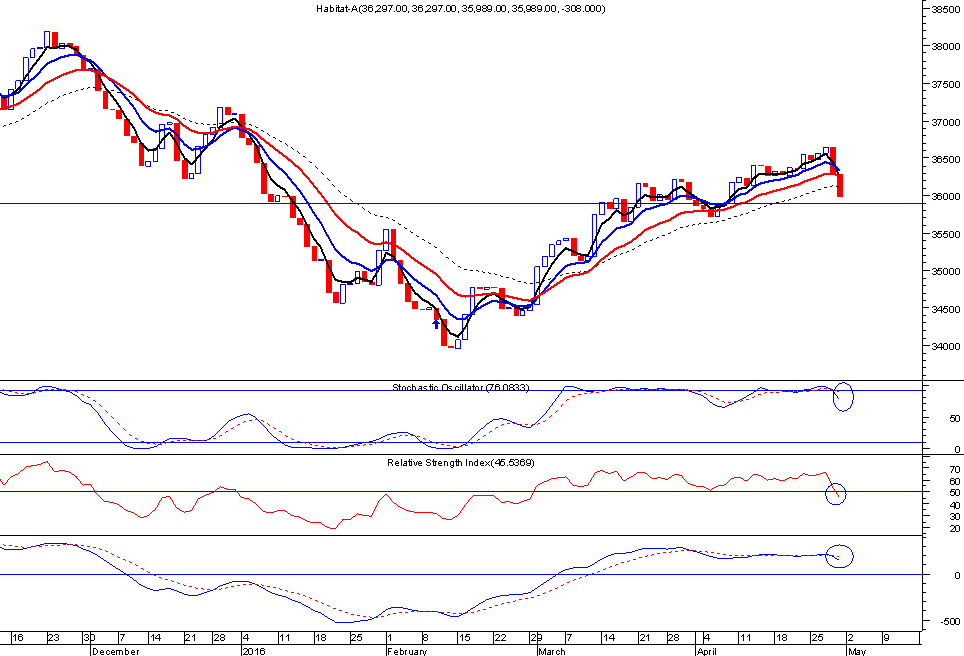The width and height of the screenshot is (964, 656).
Task: Click the lowest hollow candlestick near 34000
Action: pyautogui.click(x=458, y=344)
